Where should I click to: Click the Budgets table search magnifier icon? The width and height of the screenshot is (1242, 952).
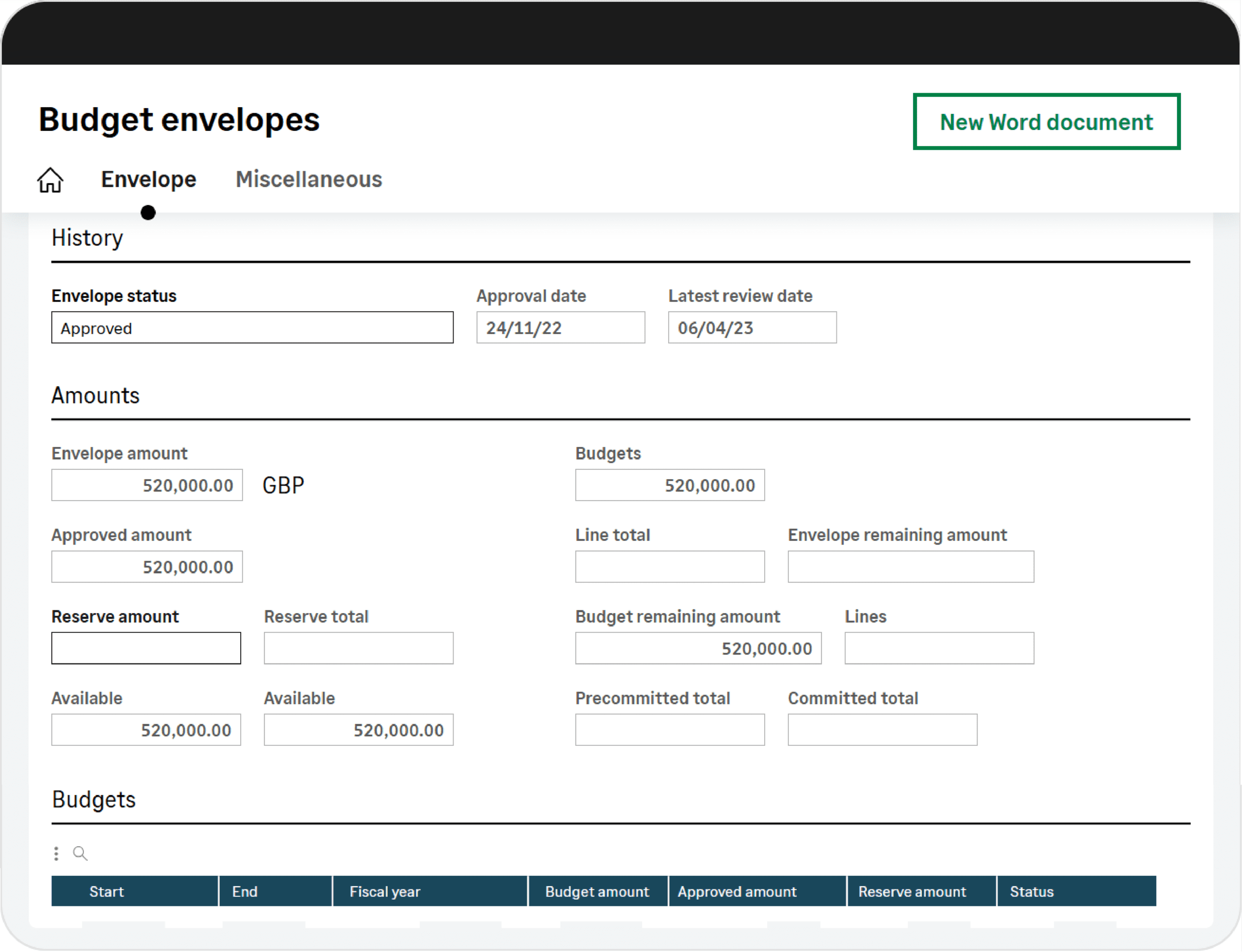coord(80,854)
